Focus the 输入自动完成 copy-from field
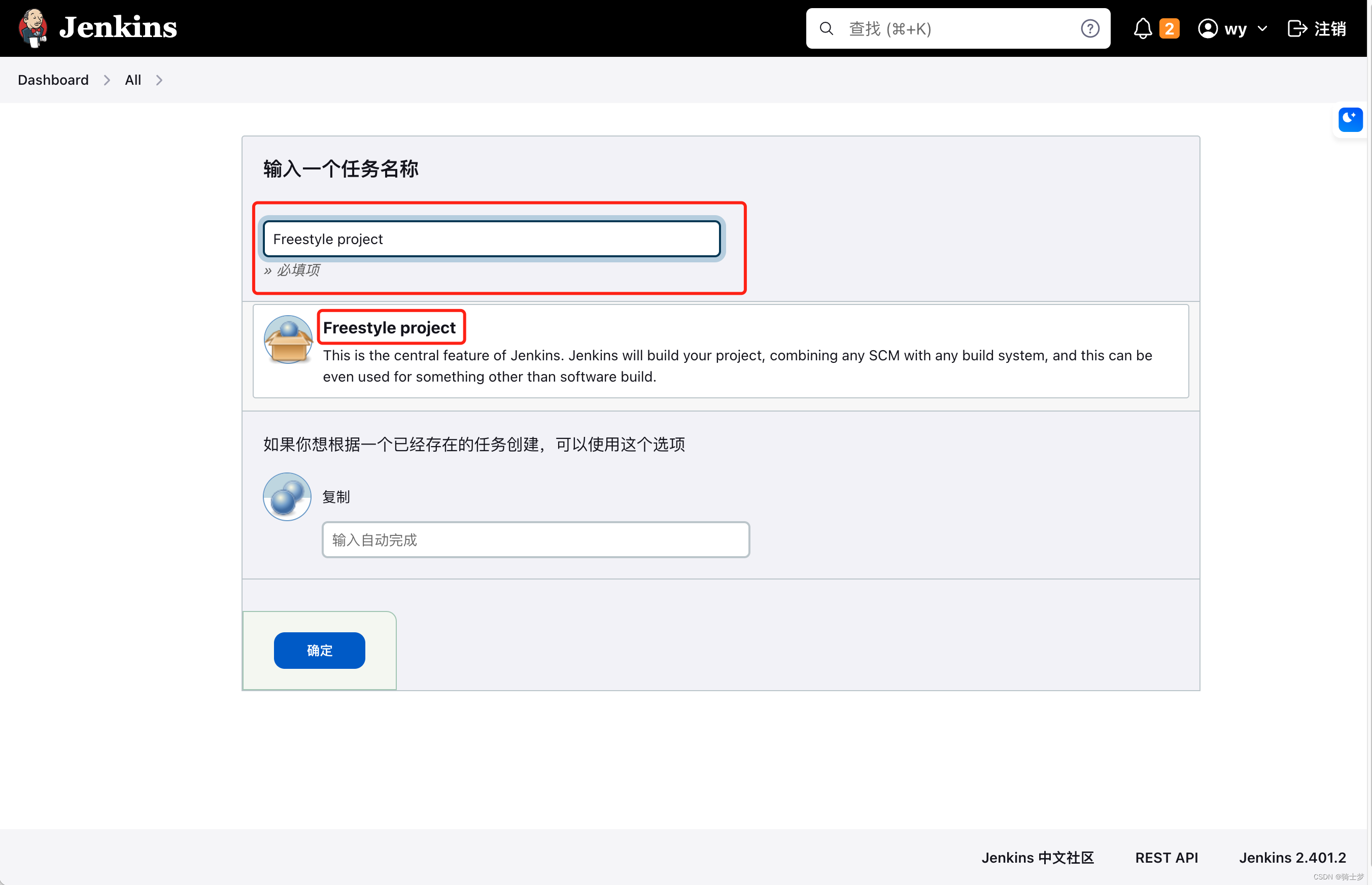 [x=536, y=539]
